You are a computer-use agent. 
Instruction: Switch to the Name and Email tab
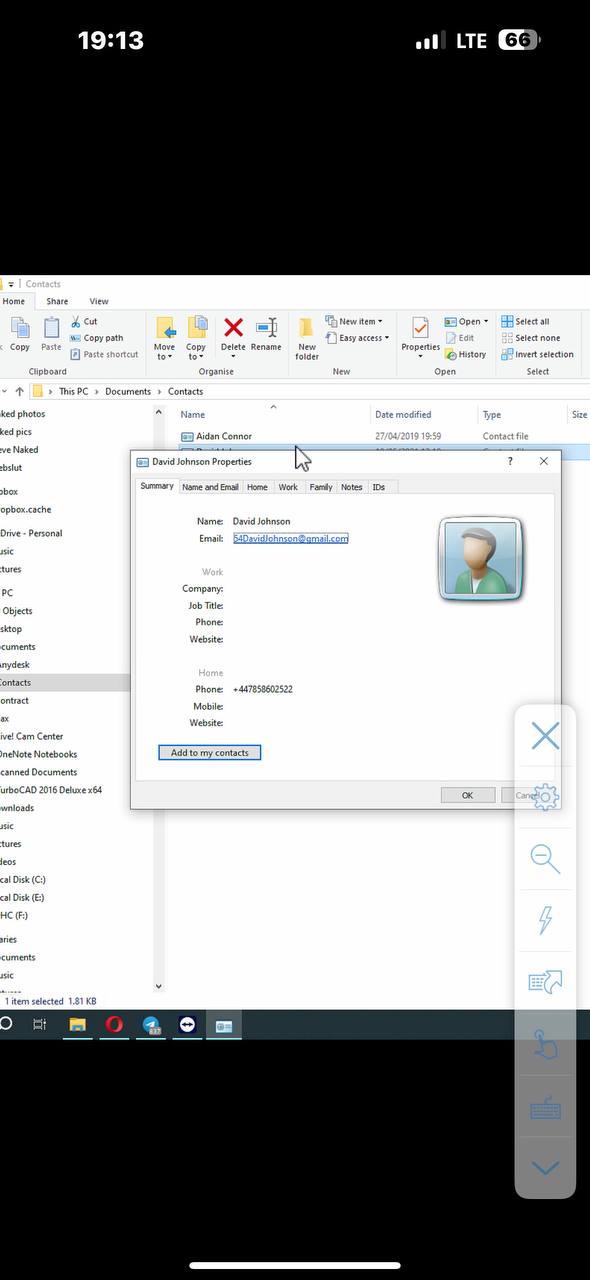tap(210, 487)
